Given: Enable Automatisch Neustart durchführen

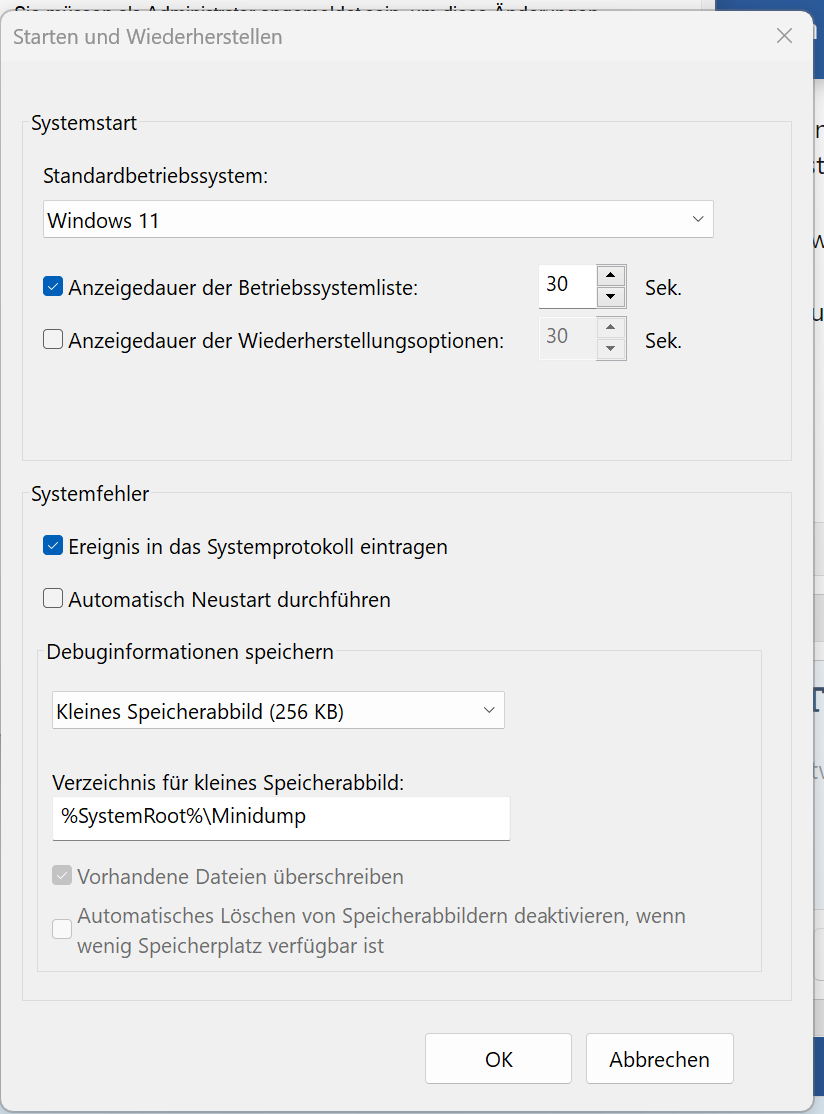Looking at the screenshot, I should (53, 599).
